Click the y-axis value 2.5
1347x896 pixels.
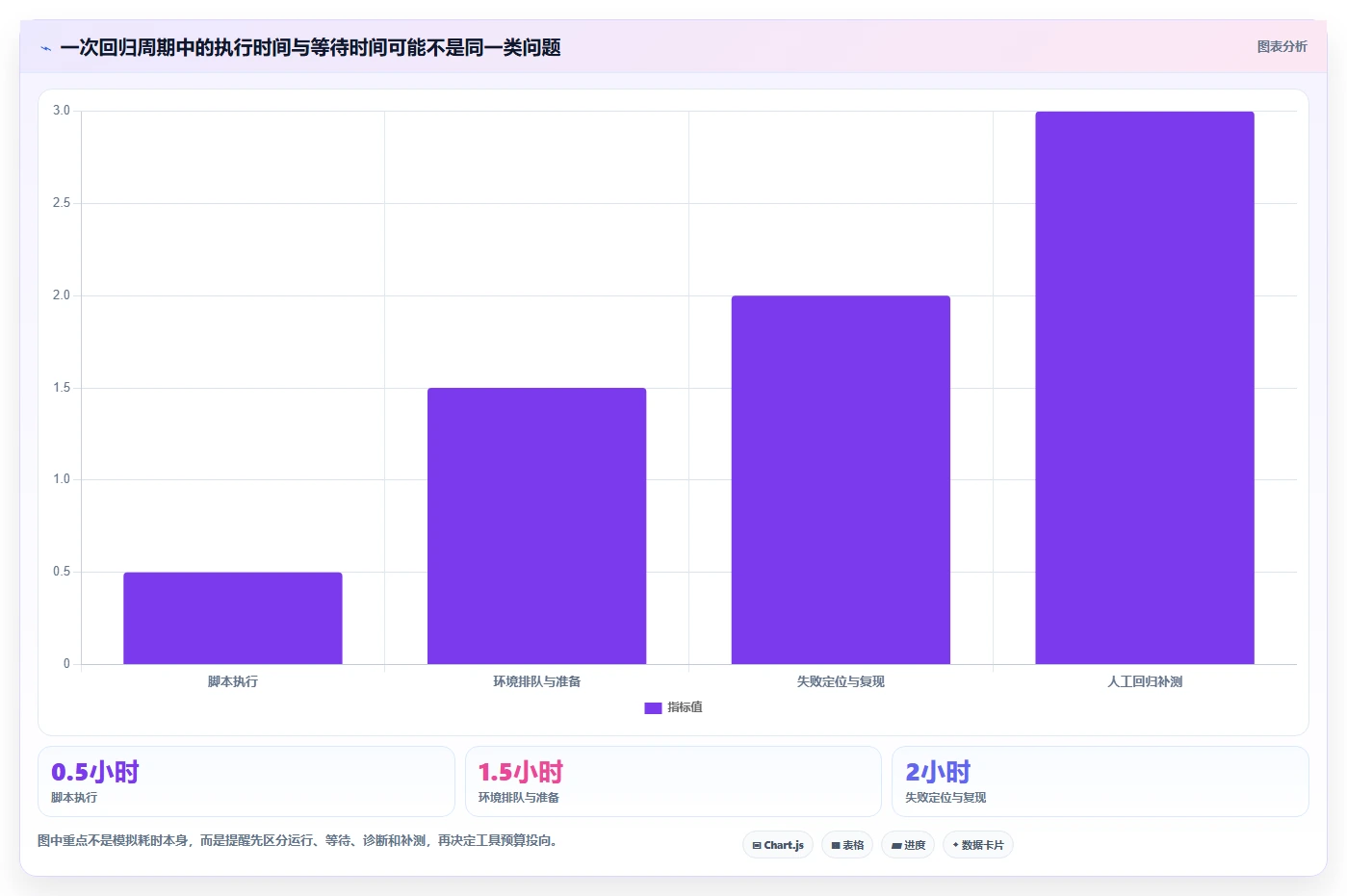[x=62, y=203]
